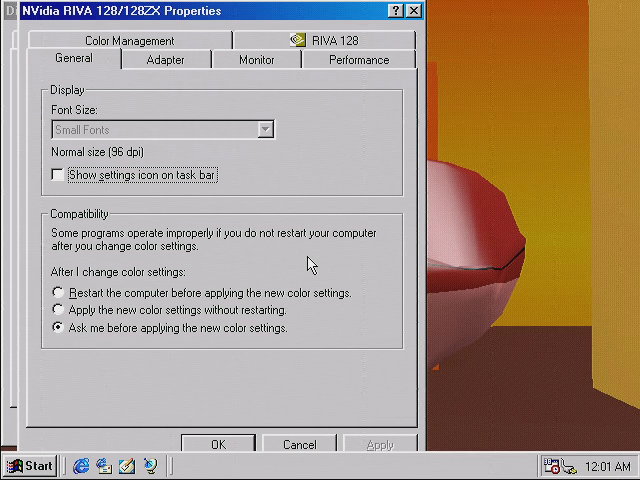Screen dimensions: 640x480
Task: Click the question mark help button
Action: tap(396, 11)
